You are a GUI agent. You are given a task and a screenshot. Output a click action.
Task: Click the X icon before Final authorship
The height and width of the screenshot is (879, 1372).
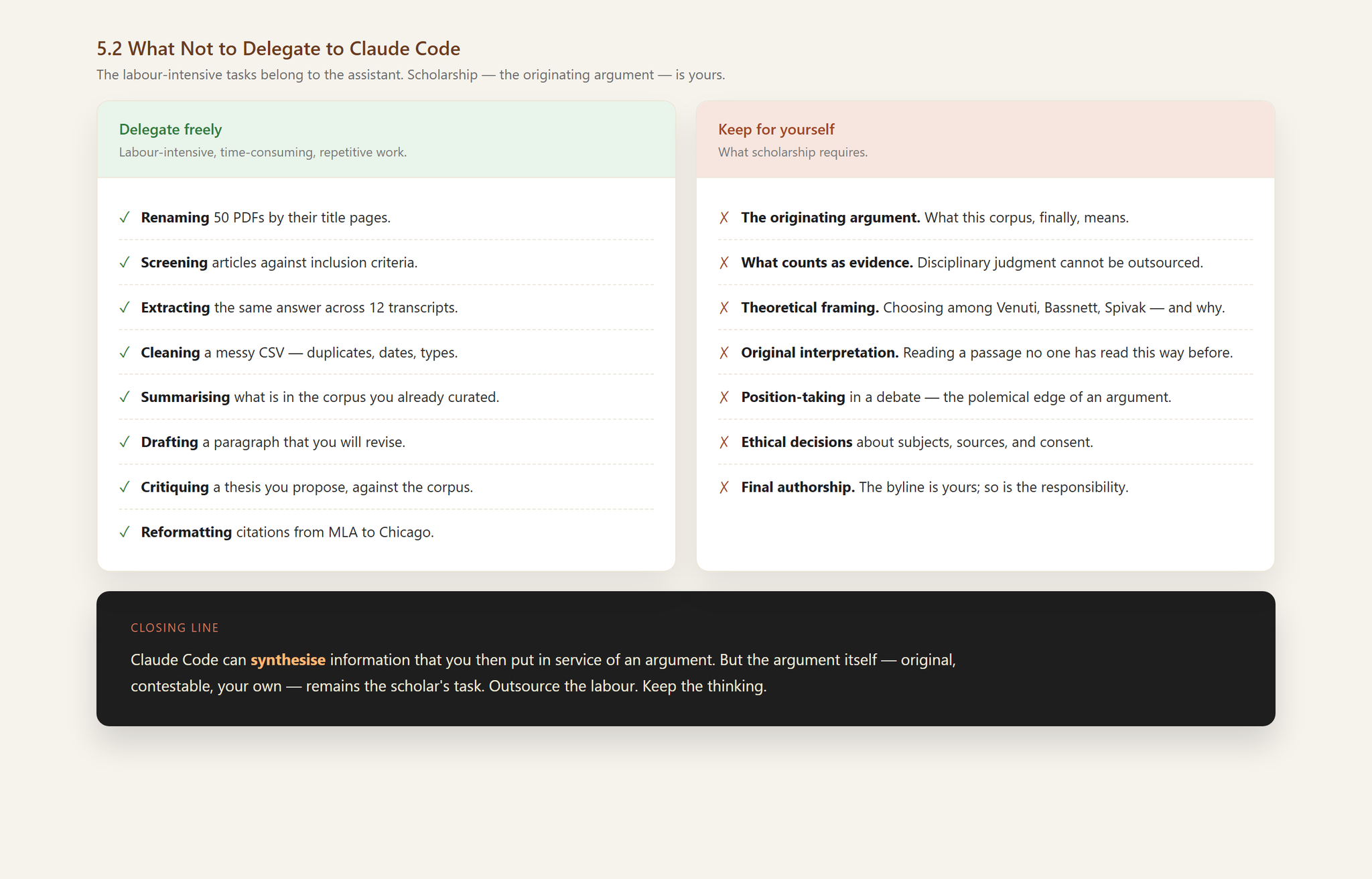(x=724, y=487)
